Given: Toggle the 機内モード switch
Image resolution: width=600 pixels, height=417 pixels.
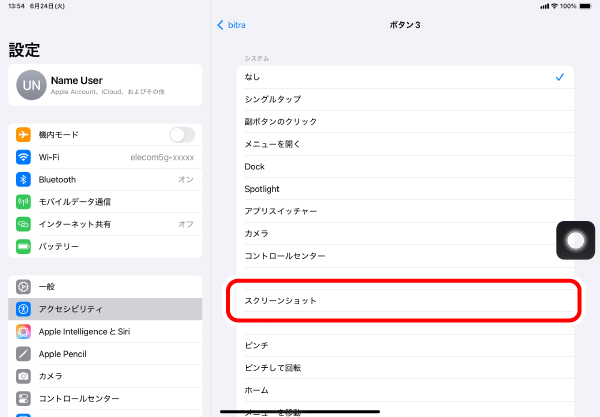Looking at the screenshot, I should pos(182,135).
